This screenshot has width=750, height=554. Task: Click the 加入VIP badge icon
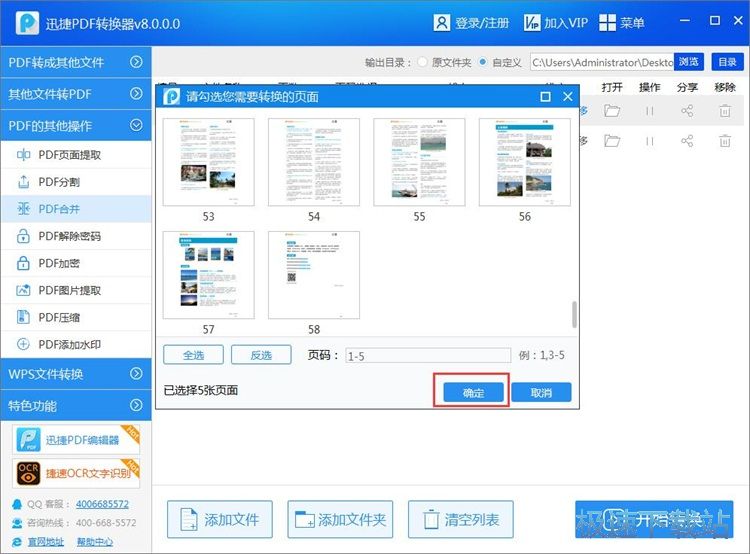point(532,22)
